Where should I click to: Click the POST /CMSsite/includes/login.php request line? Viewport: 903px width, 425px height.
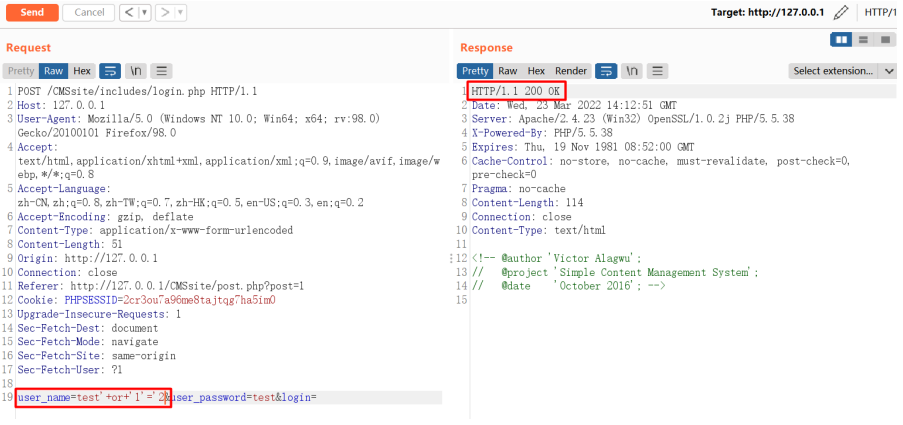click(x=137, y=91)
